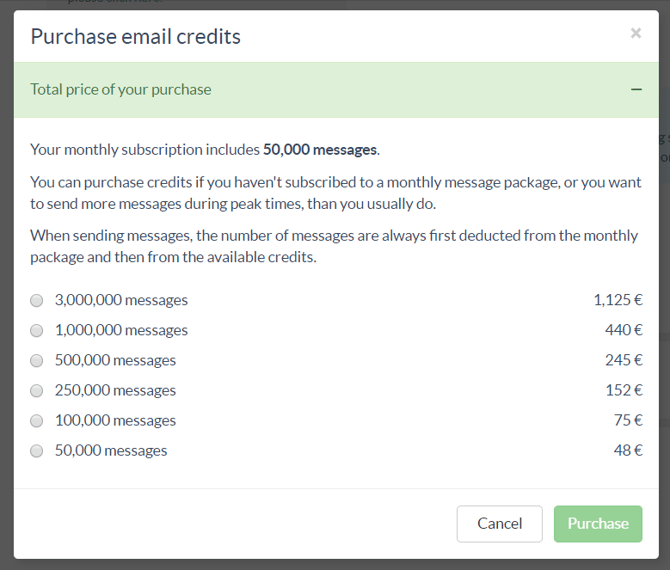
Task: Pick the 500,000 messages radio button
Action: [37, 360]
